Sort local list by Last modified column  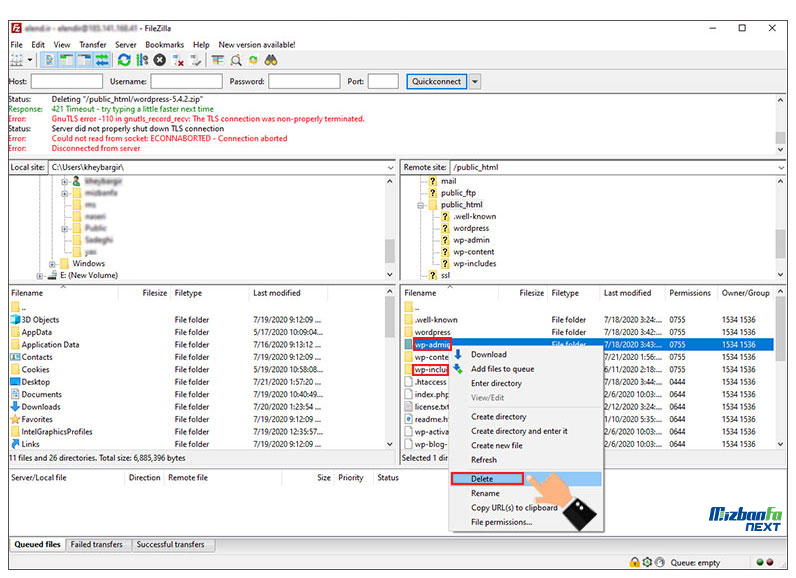[x=288, y=293]
